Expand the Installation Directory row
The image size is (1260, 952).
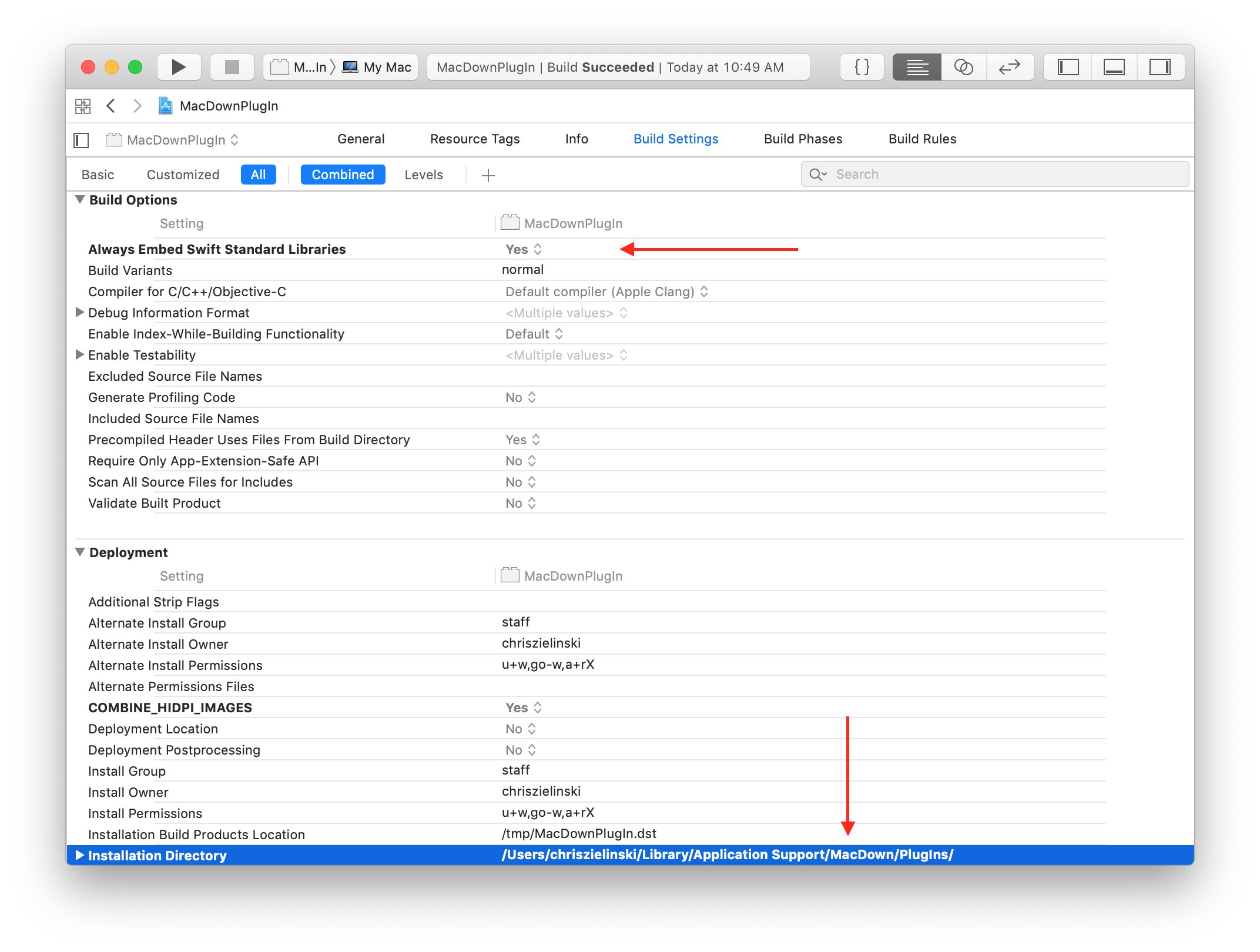pyautogui.click(x=80, y=855)
